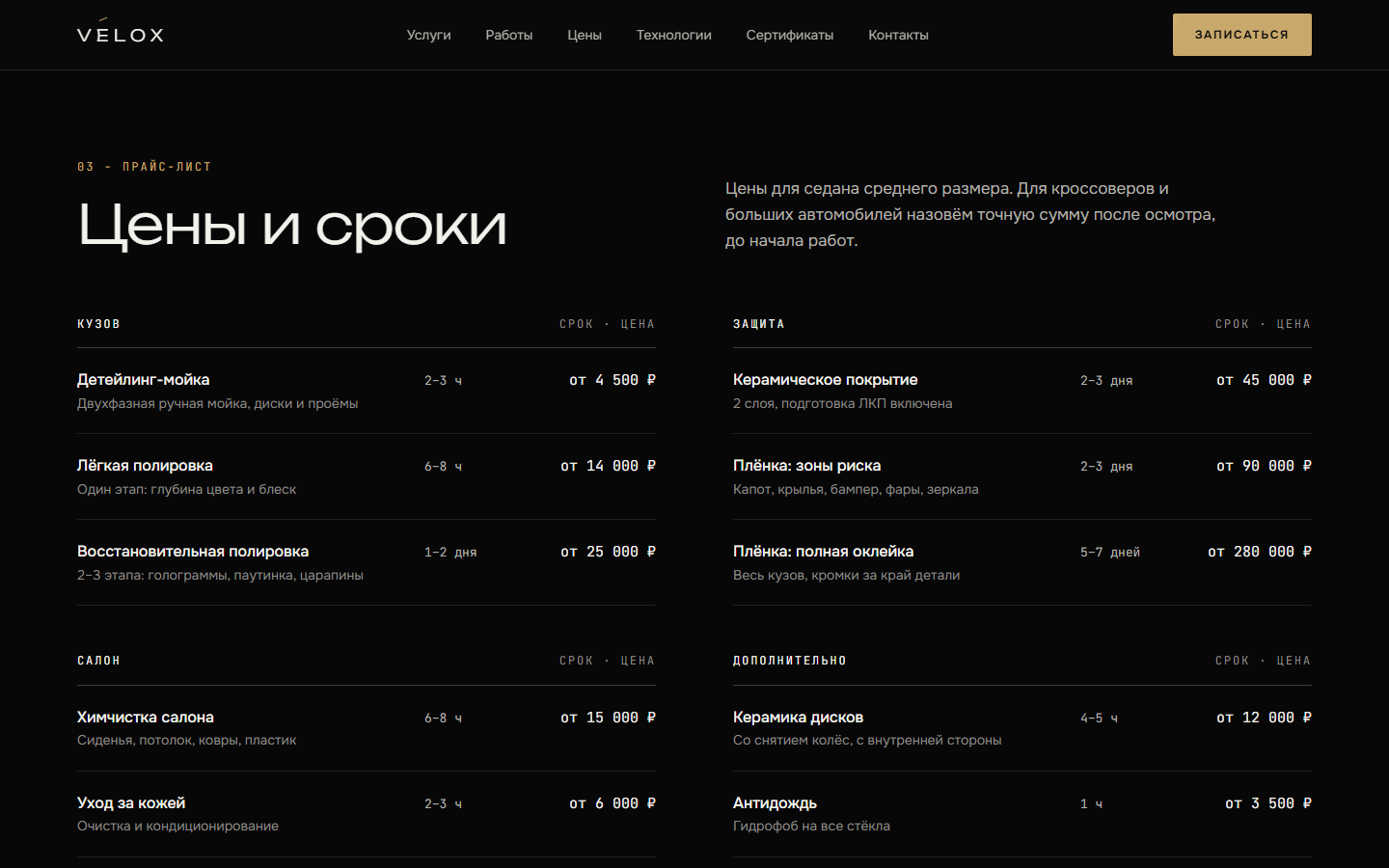Click the Записаться button

tap(1242, 35)
